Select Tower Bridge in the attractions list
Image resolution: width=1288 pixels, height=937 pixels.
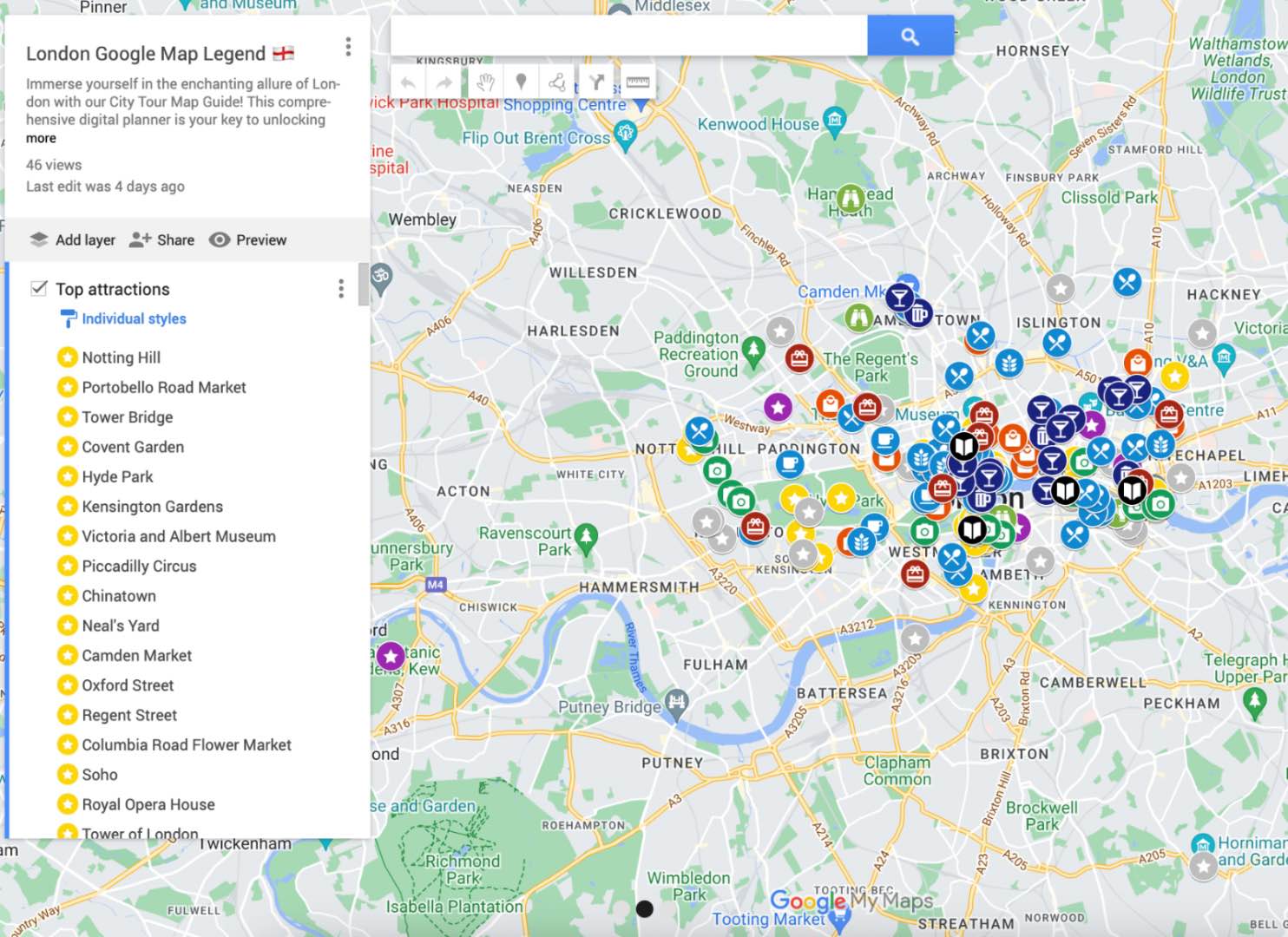pos(127,417)
